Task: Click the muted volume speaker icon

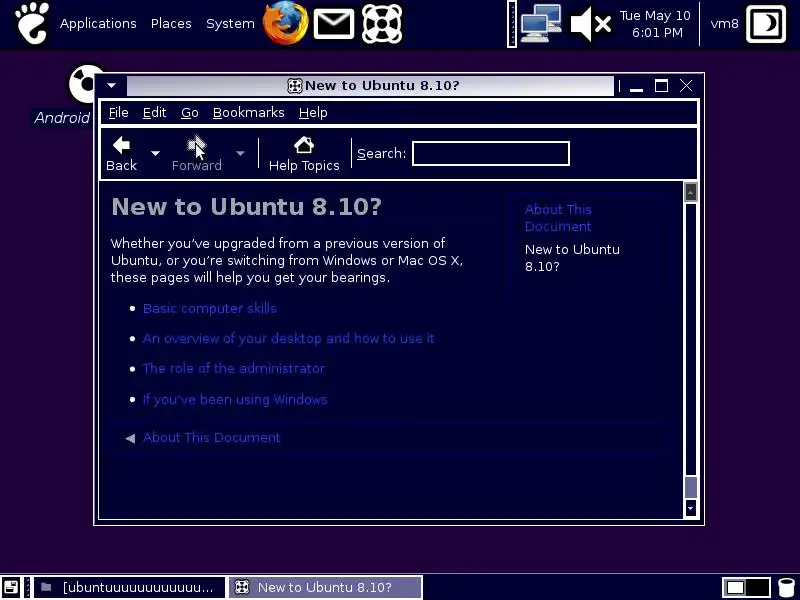Action: coord(590,23)
